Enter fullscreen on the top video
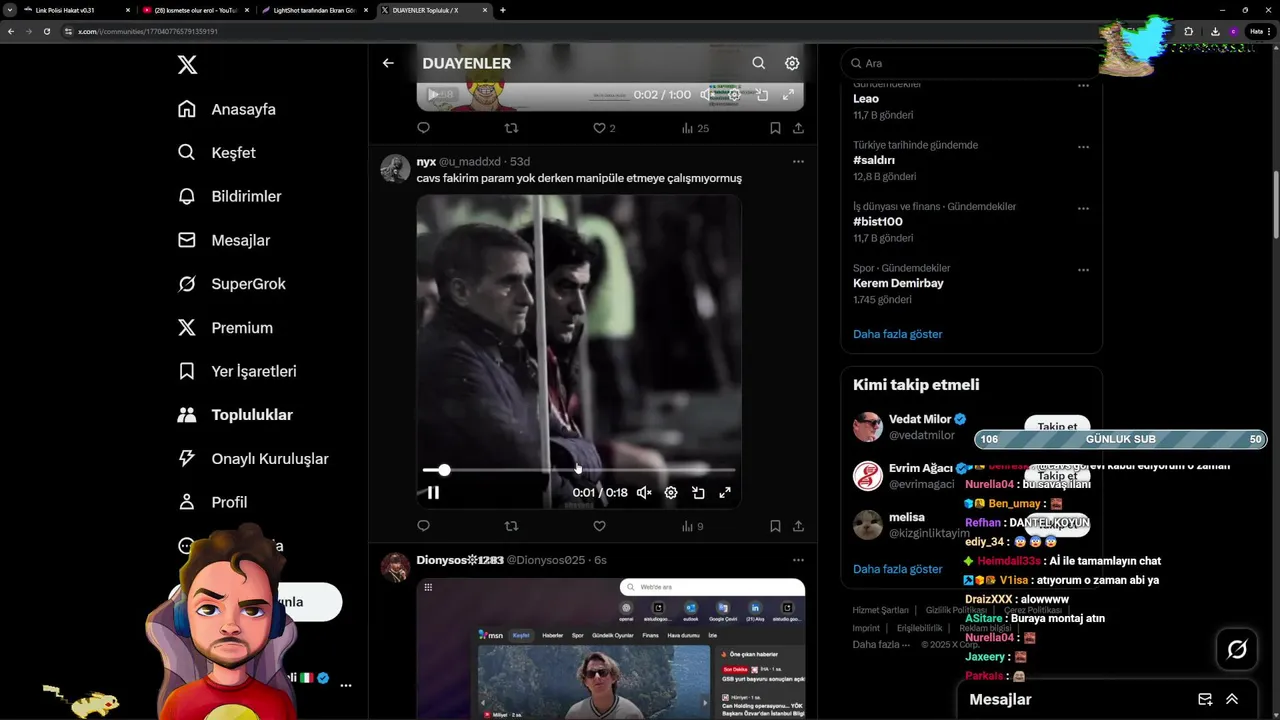Image resolution: width=1280 pixels, height=720 pixels. tap(788, 95)
